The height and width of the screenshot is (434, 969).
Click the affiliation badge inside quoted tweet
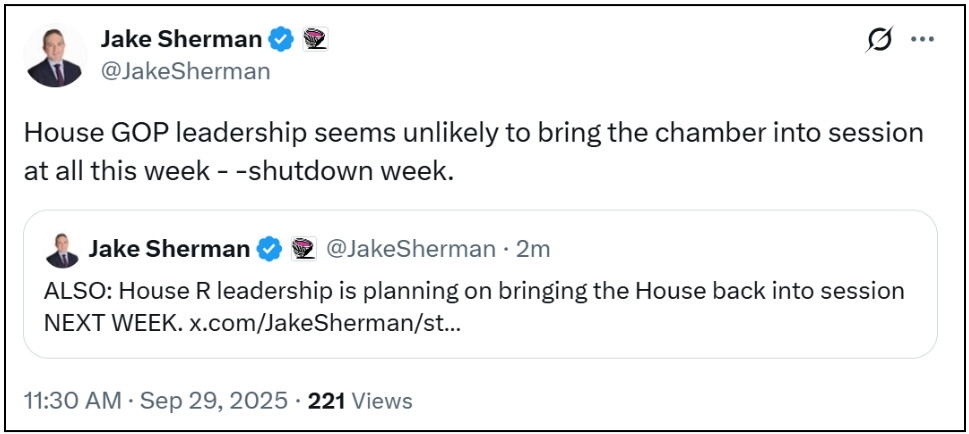[303, 249]
